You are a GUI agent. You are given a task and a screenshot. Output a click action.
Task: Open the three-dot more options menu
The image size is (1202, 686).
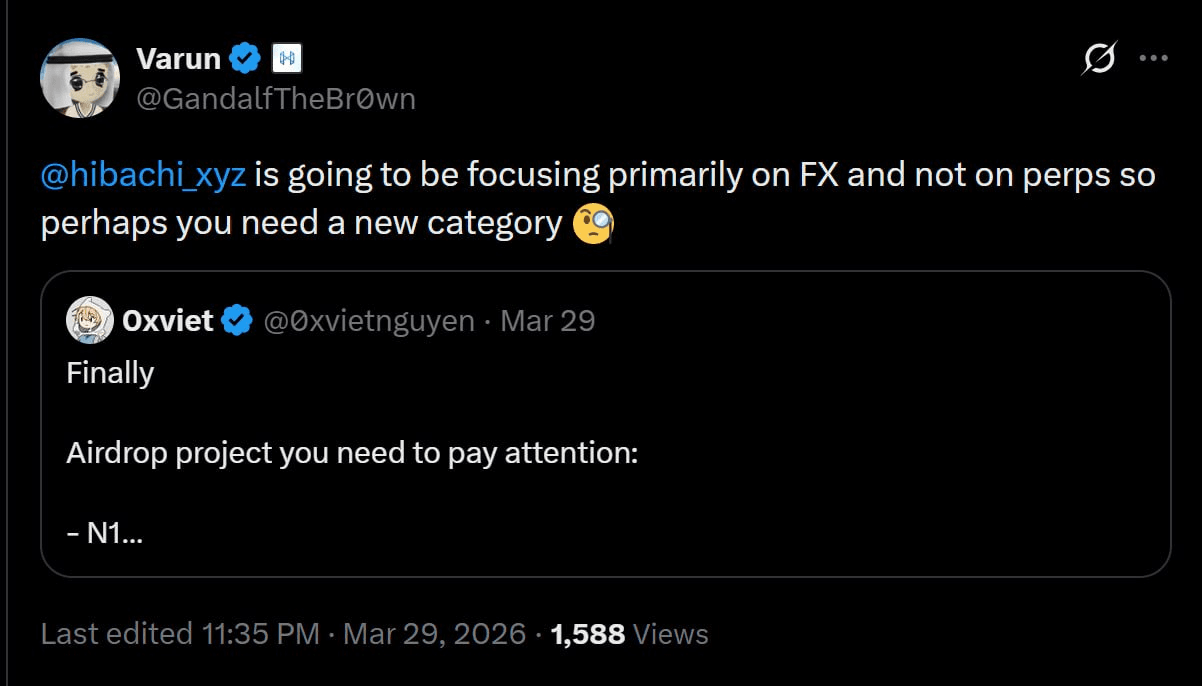point(1154,59)
